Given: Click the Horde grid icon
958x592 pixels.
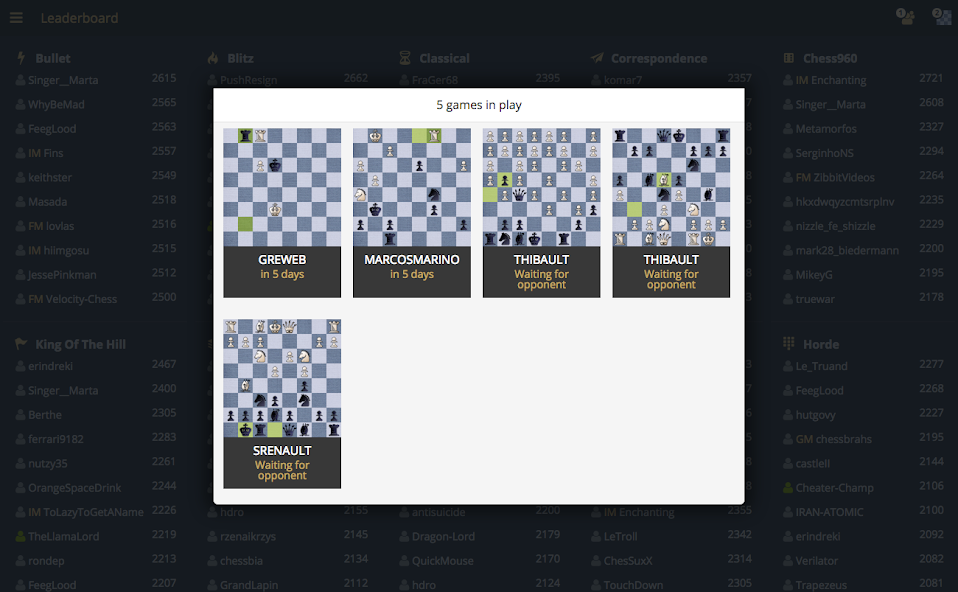Looking at the screenshot, I should click(789, 343).
